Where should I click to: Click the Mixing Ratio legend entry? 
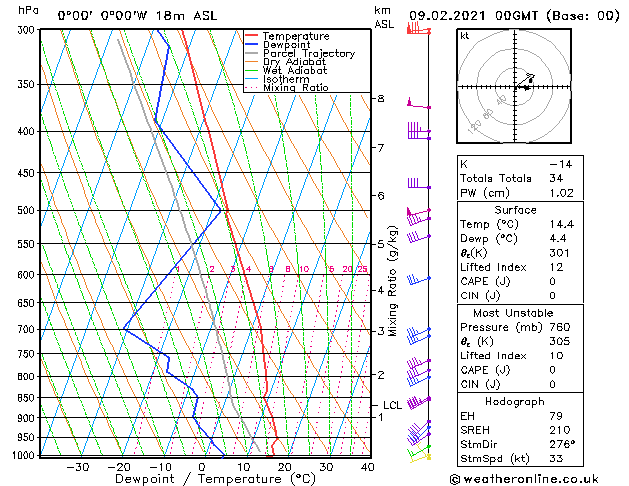[x=295, y=88]
